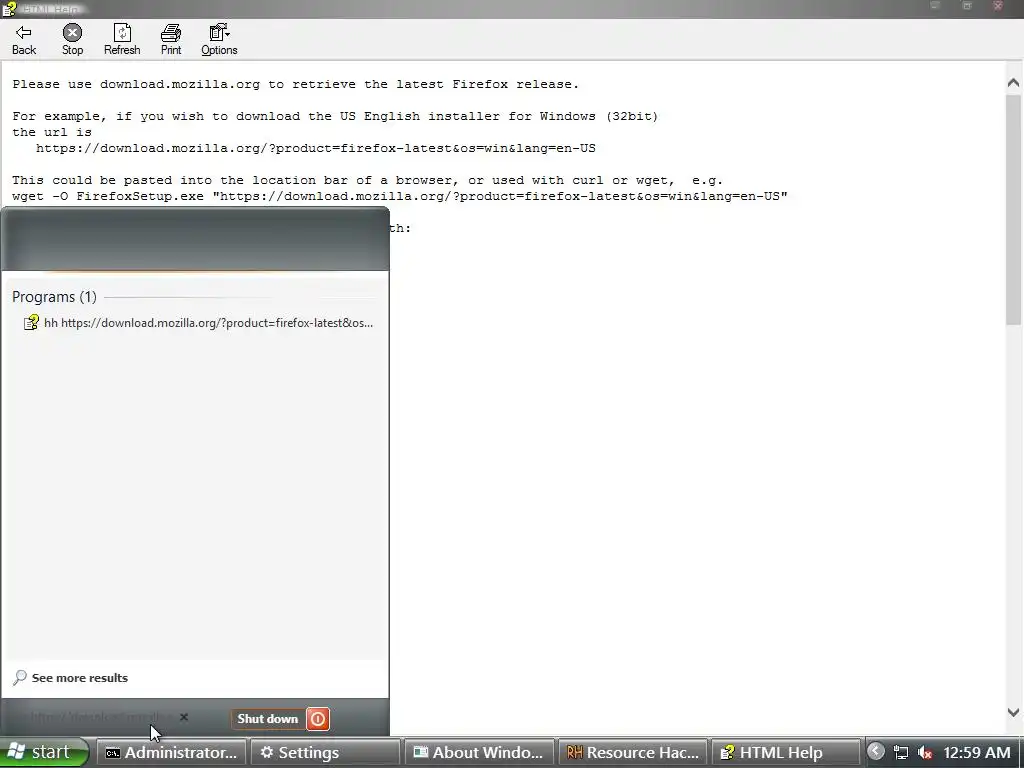The image size is (1024, 768).
Task: Switch to Settings taskbar item
Action: pyautogui.click(x=325, y=752)
